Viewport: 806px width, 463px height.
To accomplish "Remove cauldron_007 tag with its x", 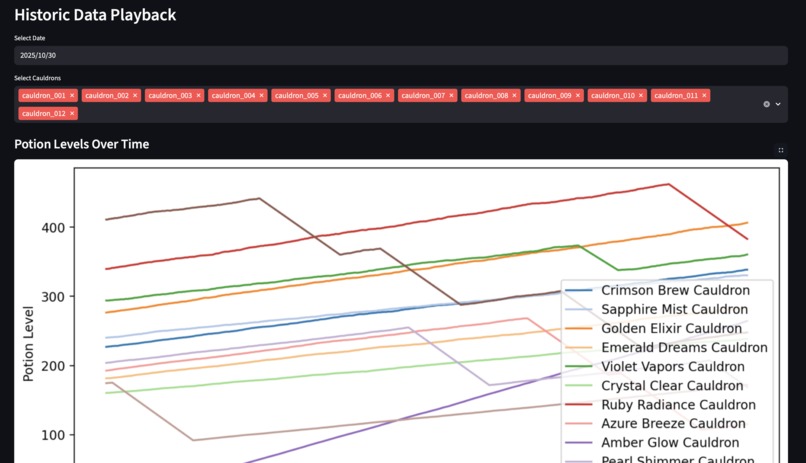I will 451,96.
